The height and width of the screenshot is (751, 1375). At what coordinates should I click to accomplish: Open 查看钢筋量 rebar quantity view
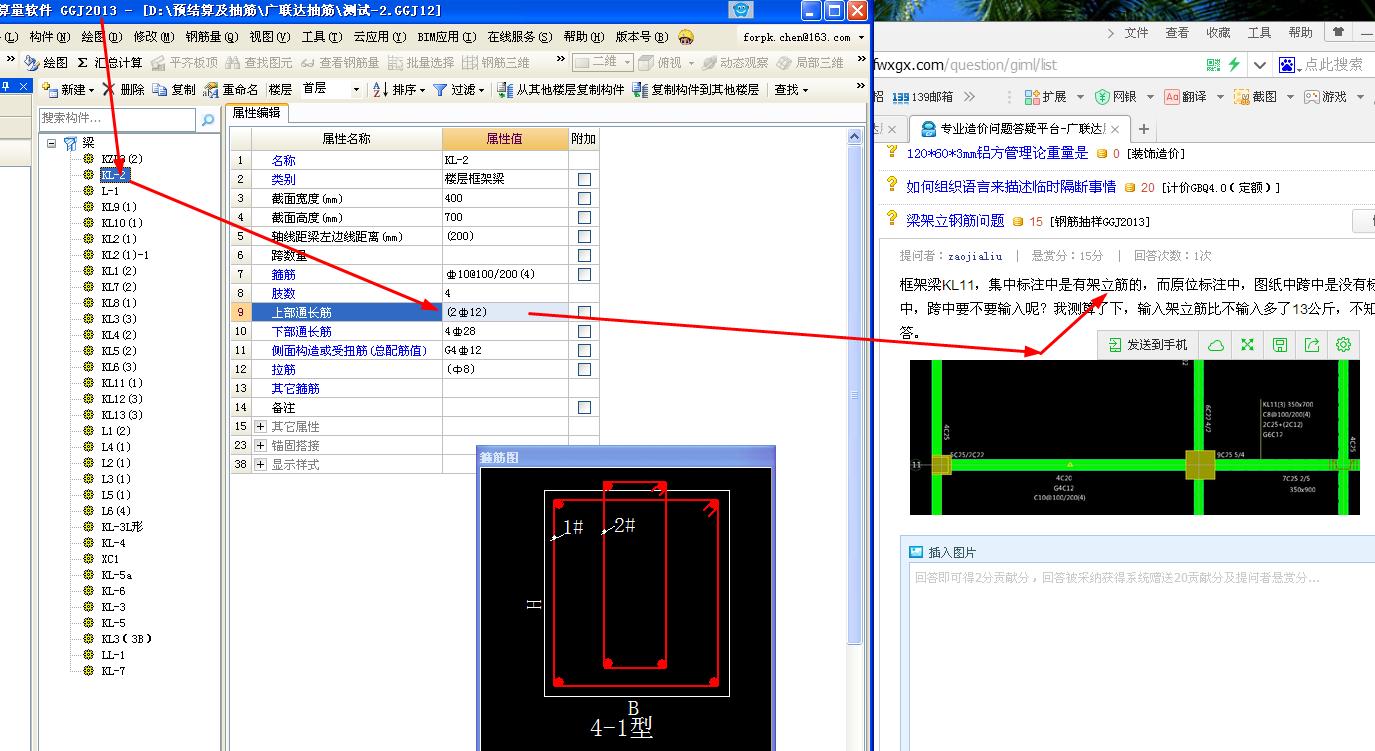click(x=340, y=62)
